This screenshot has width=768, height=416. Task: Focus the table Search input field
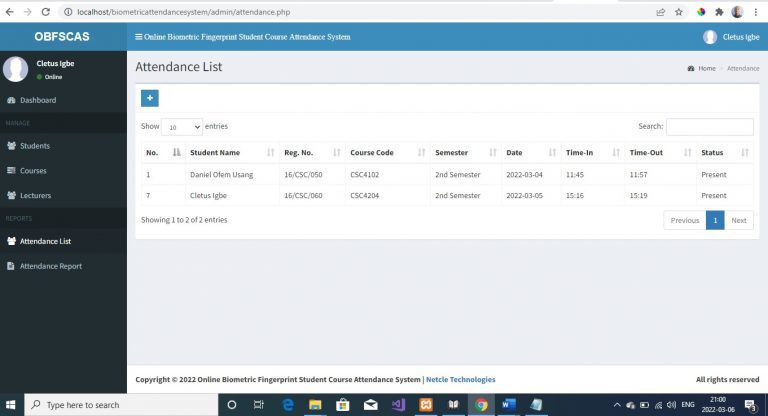tap(710, 126)
